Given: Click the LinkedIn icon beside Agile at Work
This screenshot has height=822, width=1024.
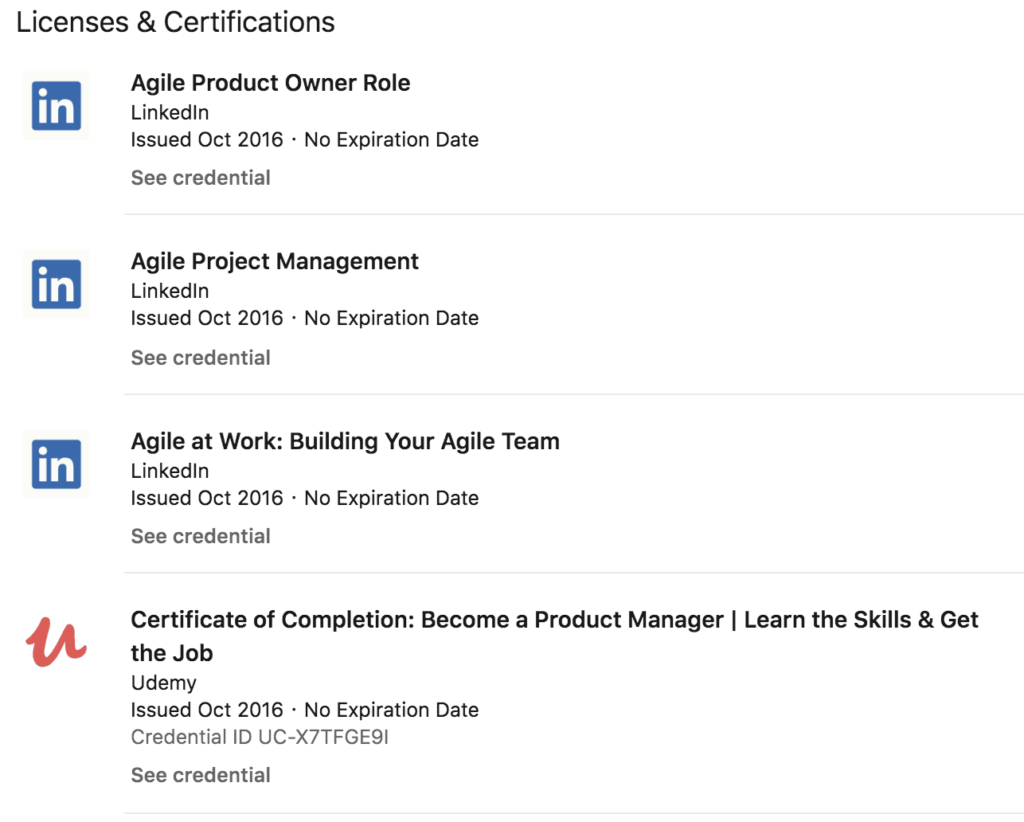Looking at the screenshot, I should 56,464.
